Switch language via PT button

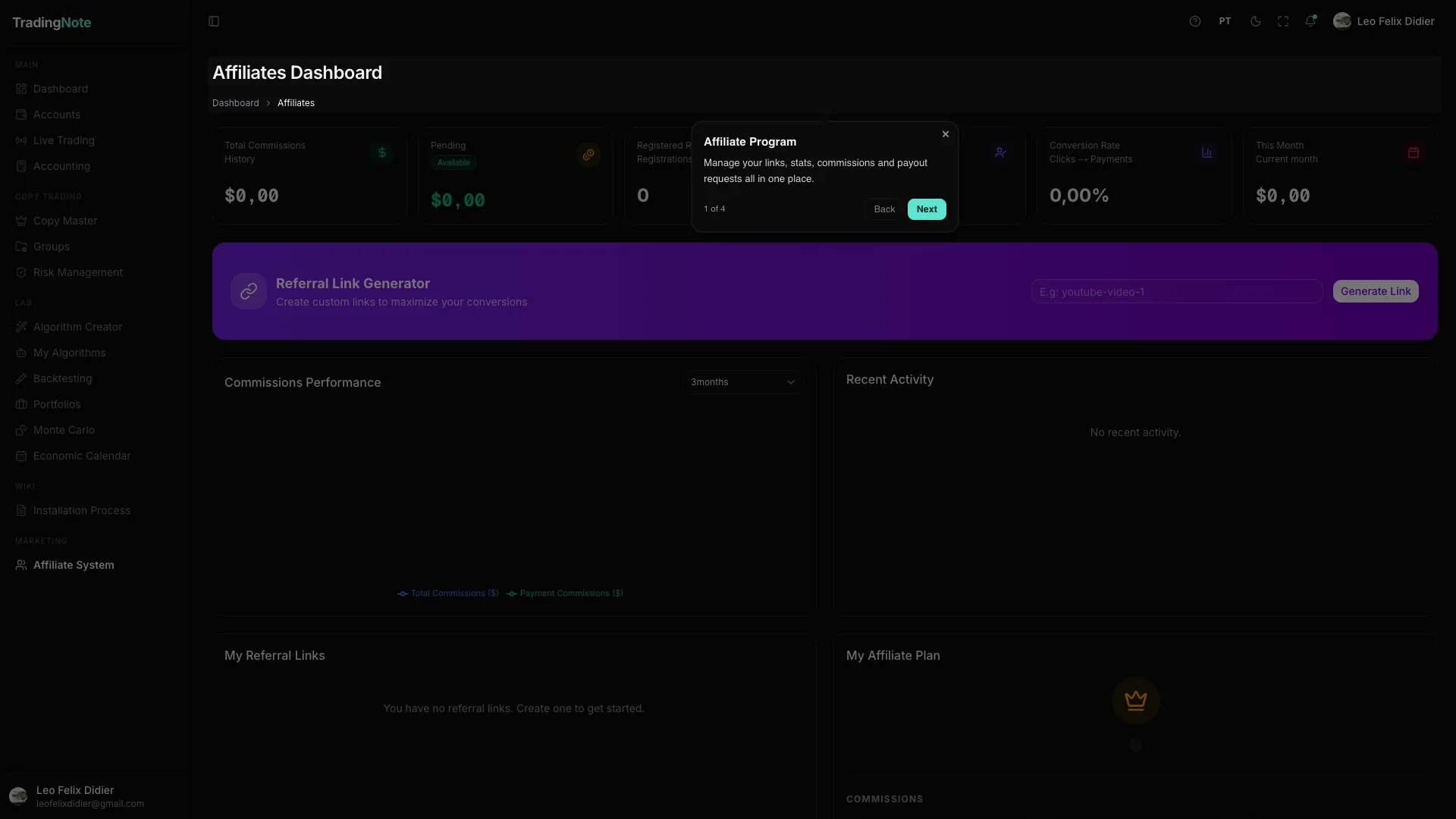[1225, 21]
